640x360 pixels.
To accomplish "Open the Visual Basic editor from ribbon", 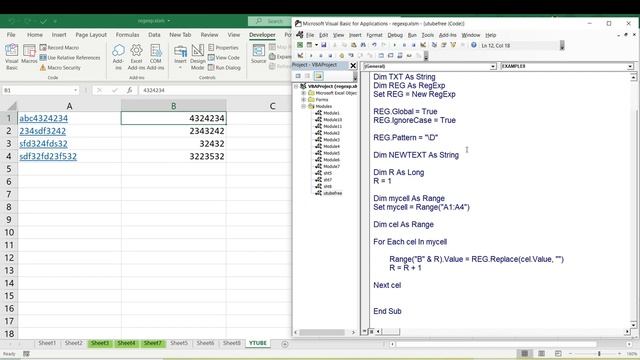I will tap(11, 56).
